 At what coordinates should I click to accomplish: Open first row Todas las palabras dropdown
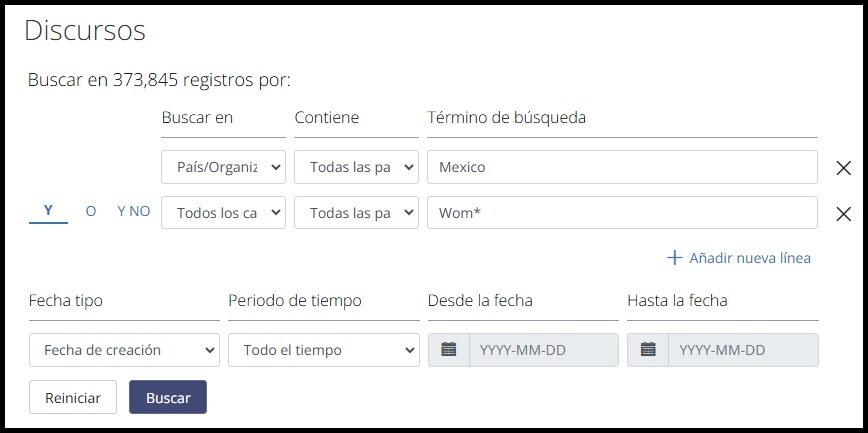[355, 167]
